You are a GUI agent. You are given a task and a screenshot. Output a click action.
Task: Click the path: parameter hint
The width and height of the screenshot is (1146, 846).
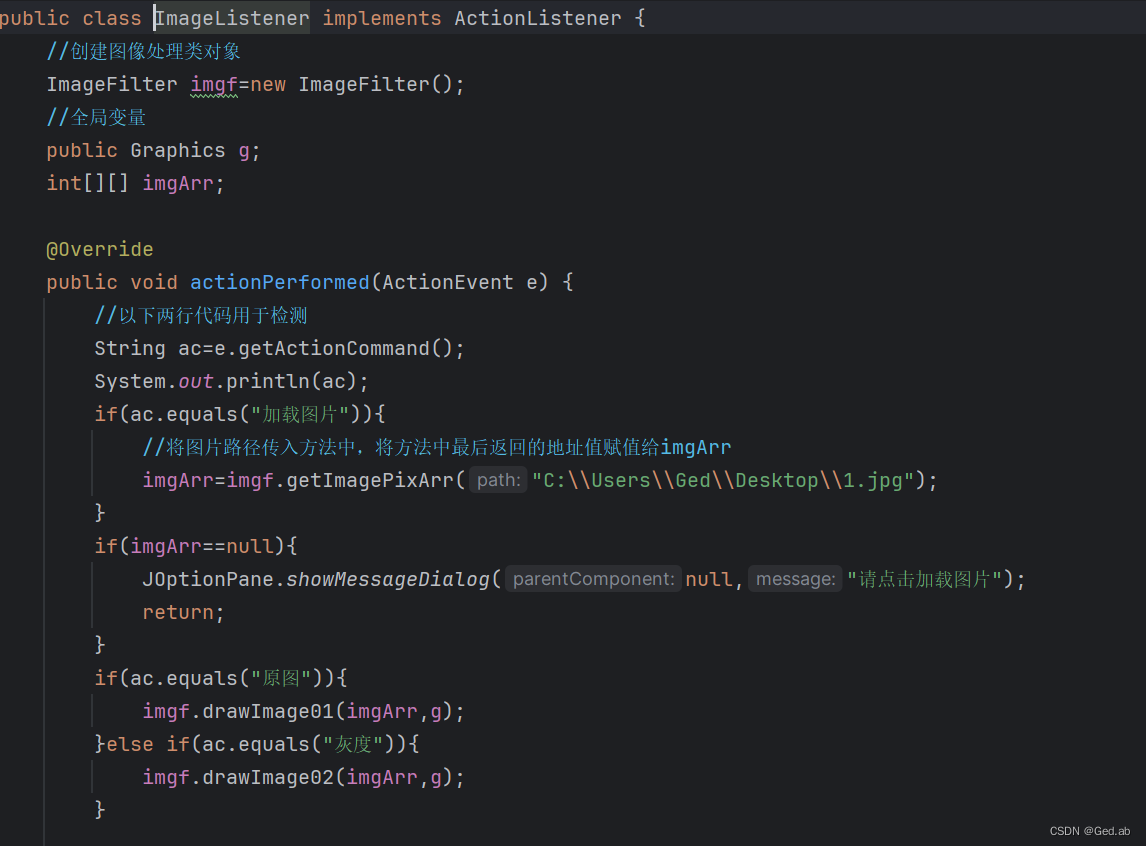click(x=498, y=480)
